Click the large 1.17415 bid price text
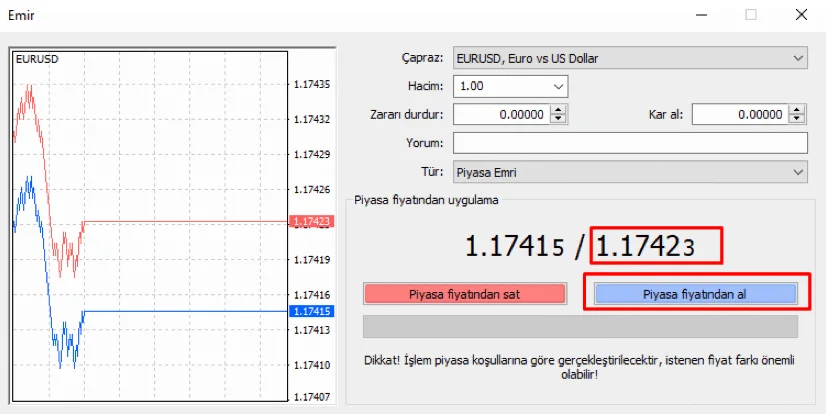826x414 pixels. [515, 246]
